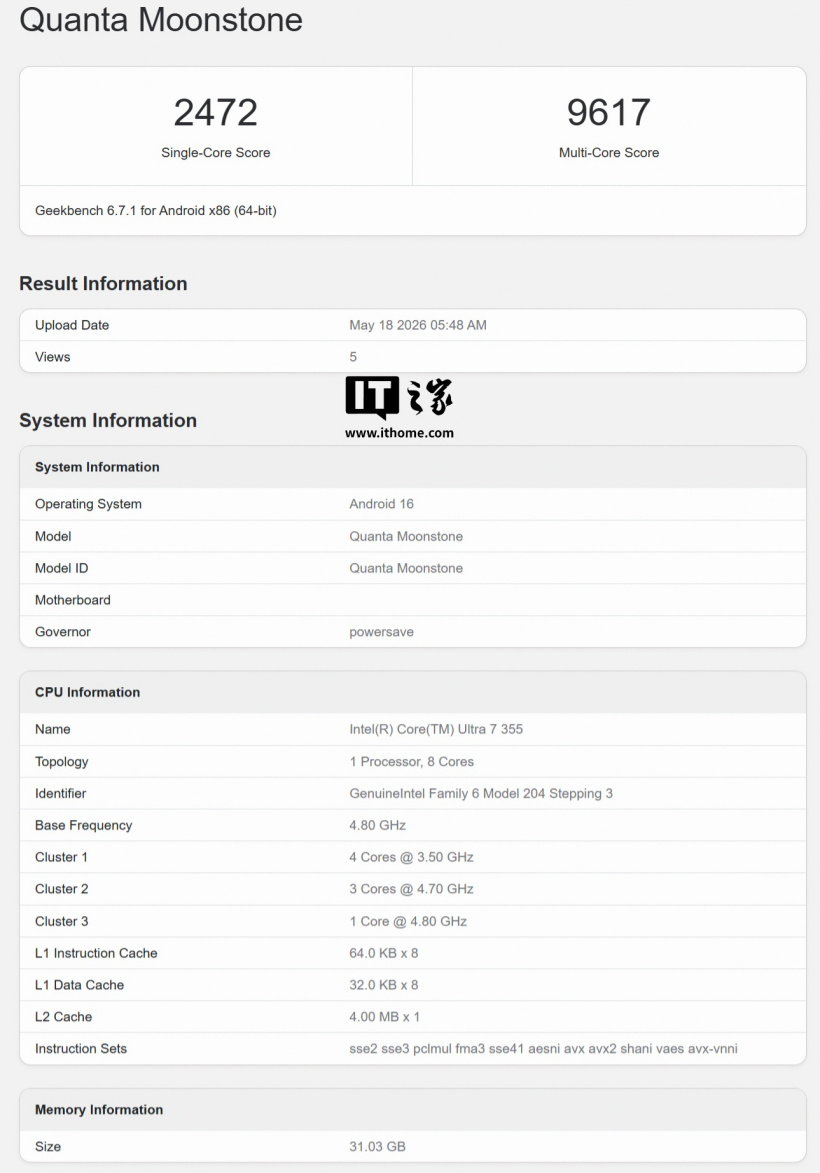820x1173 pixels.
Task: Click the Operating System label
Action: 88,504
